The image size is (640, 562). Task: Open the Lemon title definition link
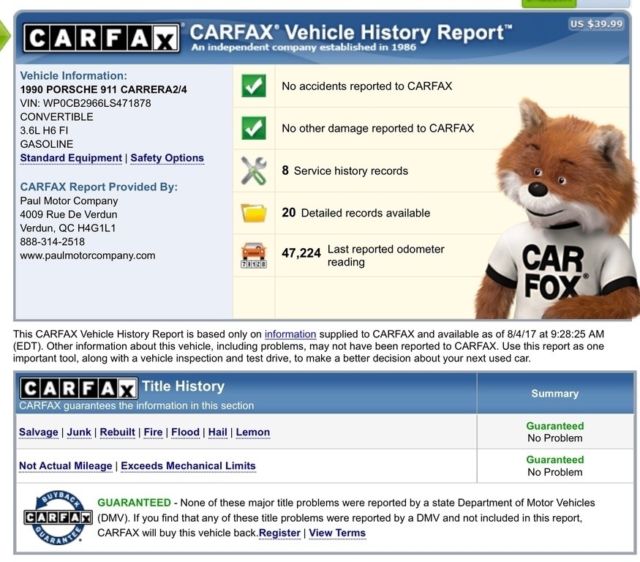coord(253,432)
